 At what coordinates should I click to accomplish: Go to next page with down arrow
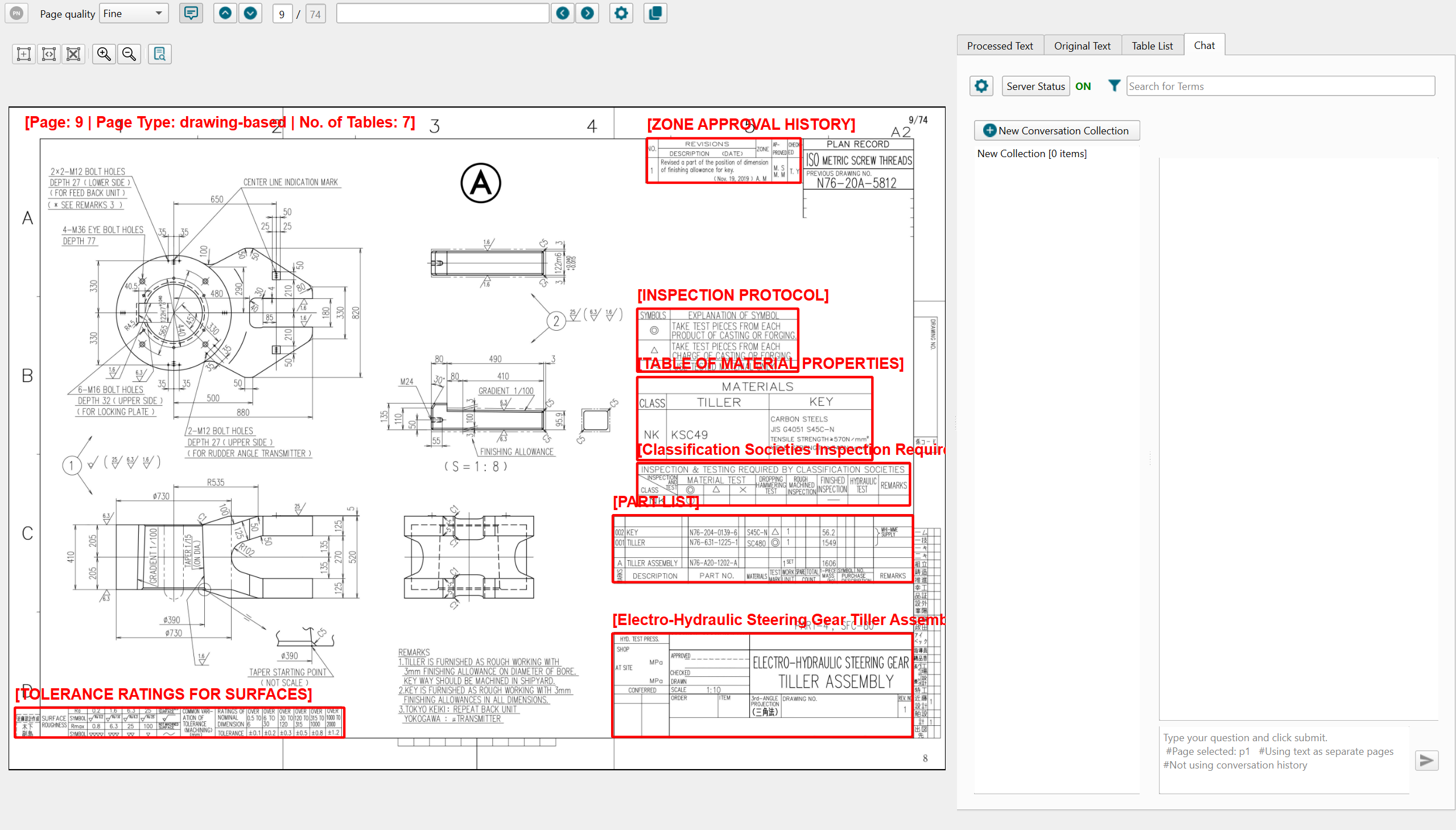(250, 13)
